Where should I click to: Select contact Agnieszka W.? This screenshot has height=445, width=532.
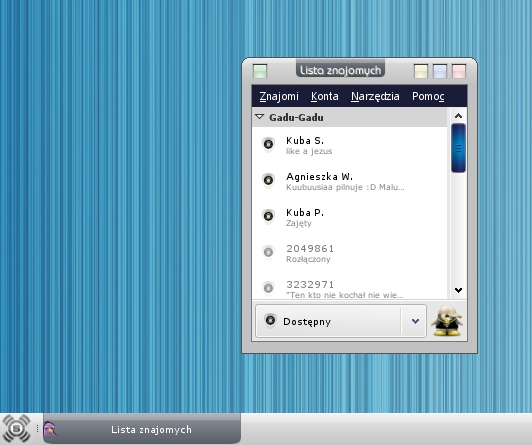[349, 181]
